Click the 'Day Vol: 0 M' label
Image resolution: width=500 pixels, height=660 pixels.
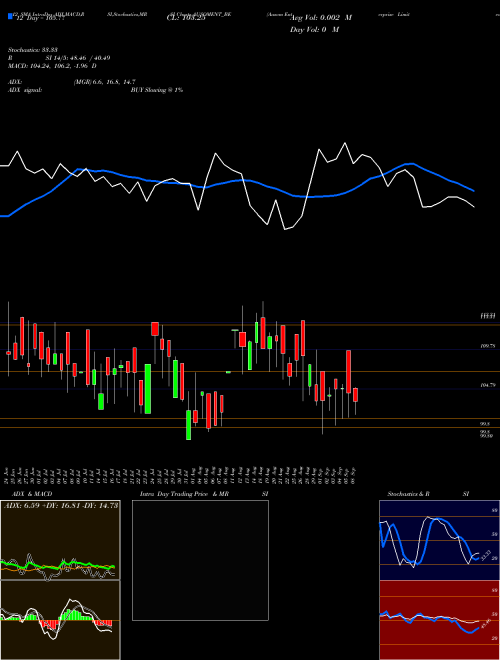(x=314, y=30)
